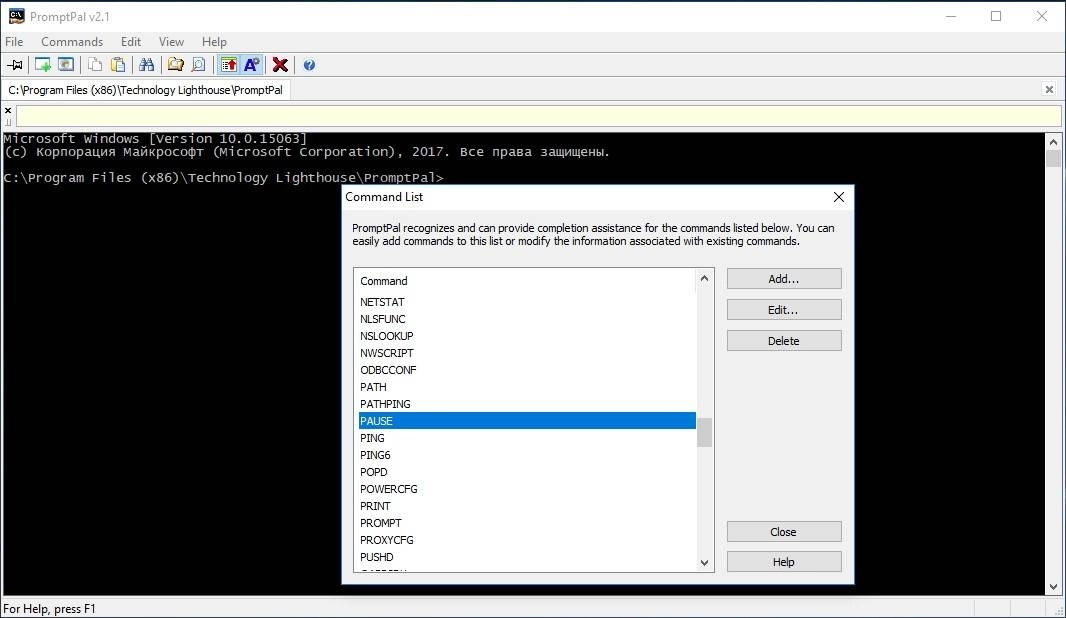Click the magnifier document search icon
Image resolution: width=1066 pixels, height=618 pixels.
198,65
